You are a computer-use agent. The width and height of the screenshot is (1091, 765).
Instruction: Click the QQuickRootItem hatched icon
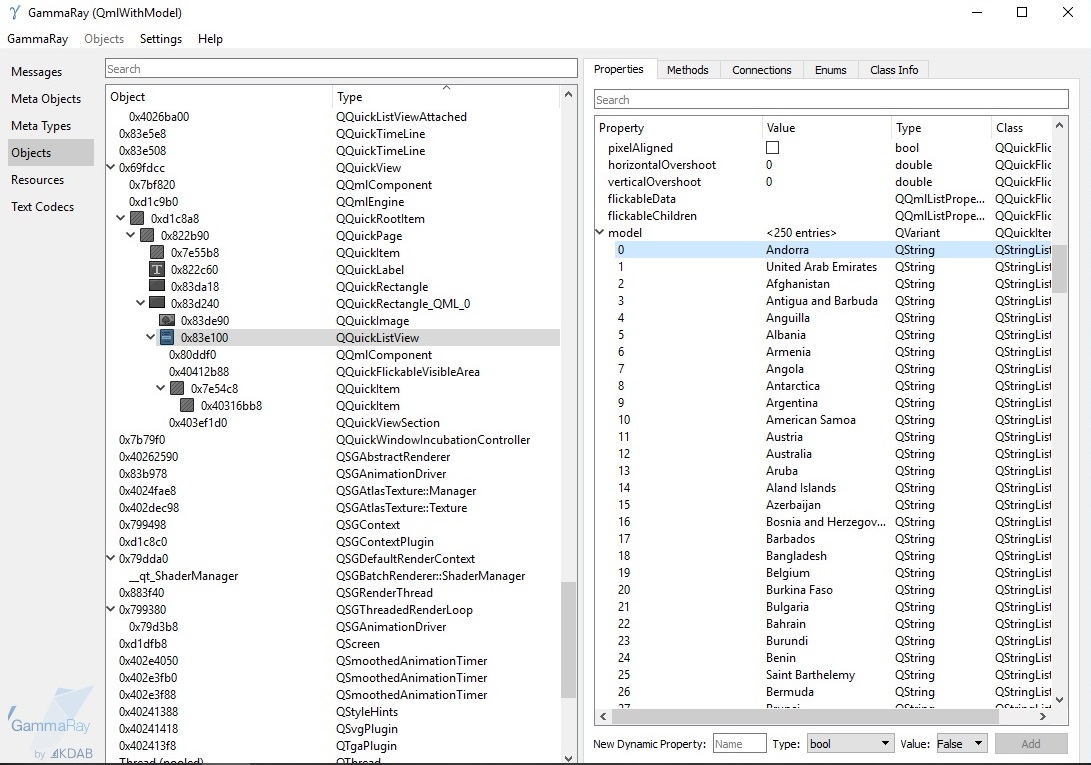pyautogui.click(x=137, y=219)
